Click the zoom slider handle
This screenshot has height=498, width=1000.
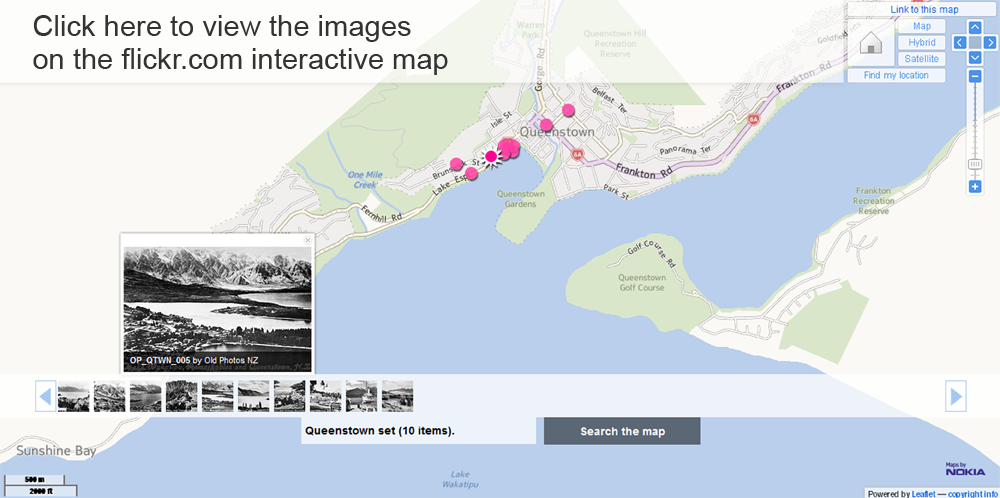975,164
